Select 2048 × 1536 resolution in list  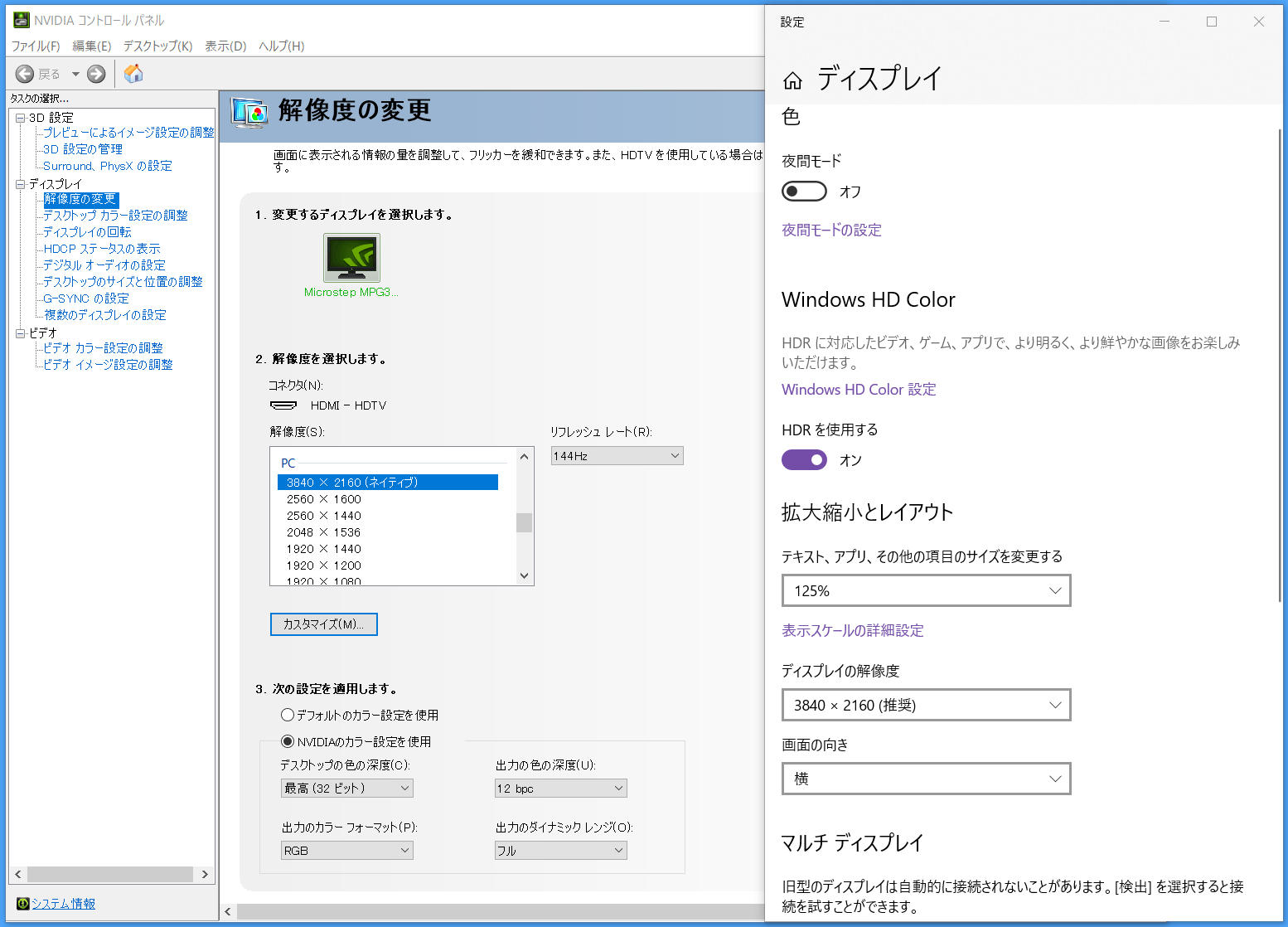click(x=324, y=532)
